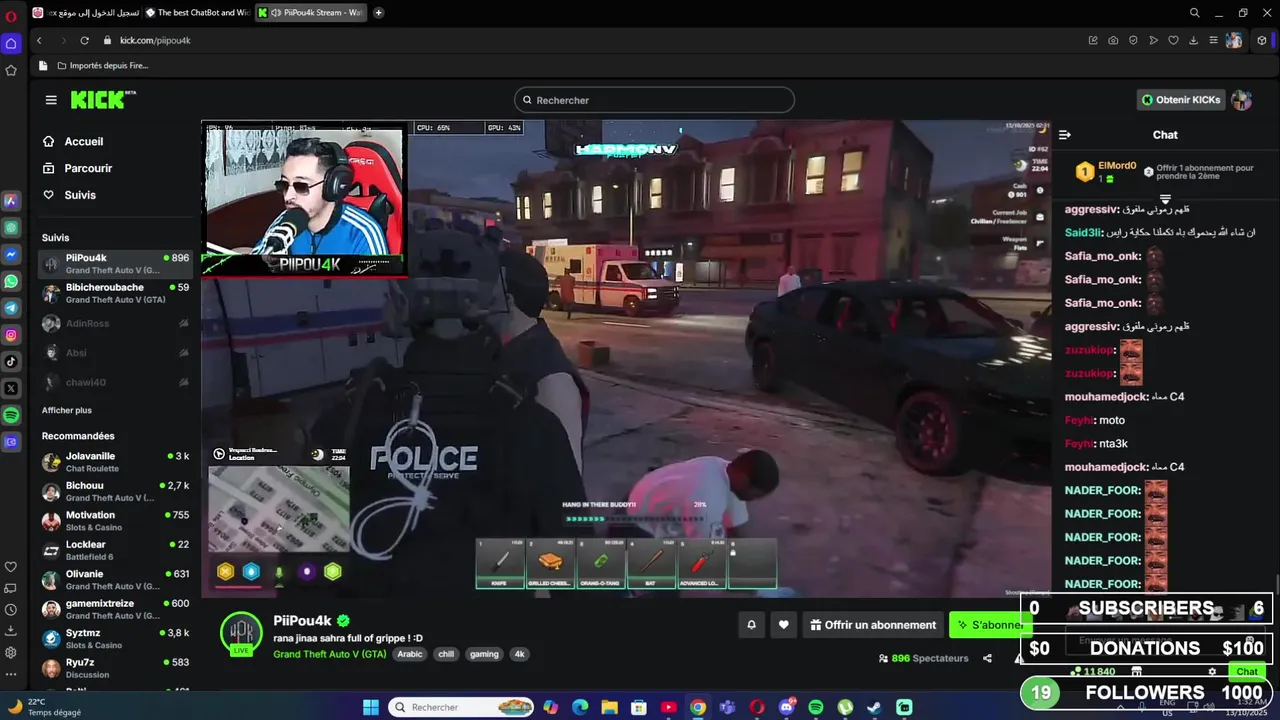
Task: Open Opera Easy Setup sliders icon
Action: pos(1213,40)
